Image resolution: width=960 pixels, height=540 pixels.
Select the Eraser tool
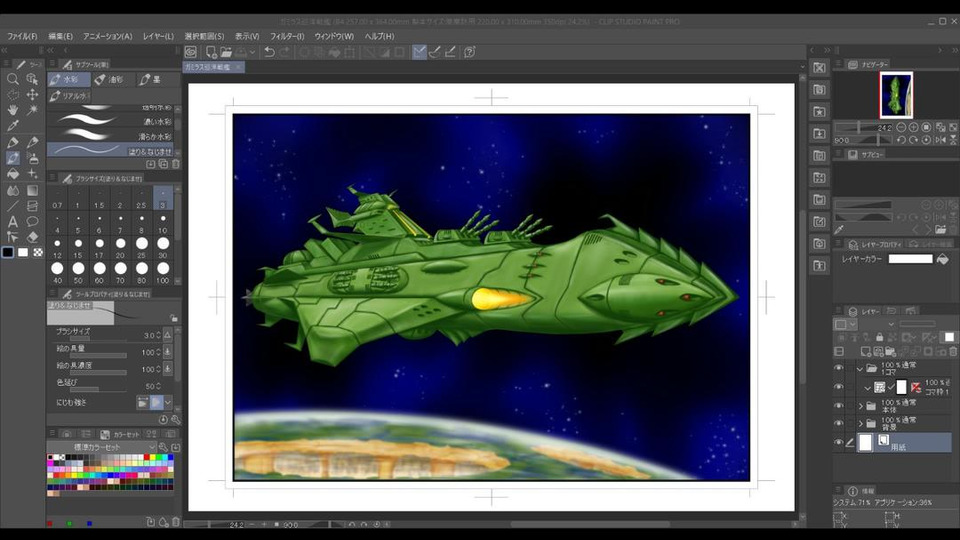coord(32,237)
